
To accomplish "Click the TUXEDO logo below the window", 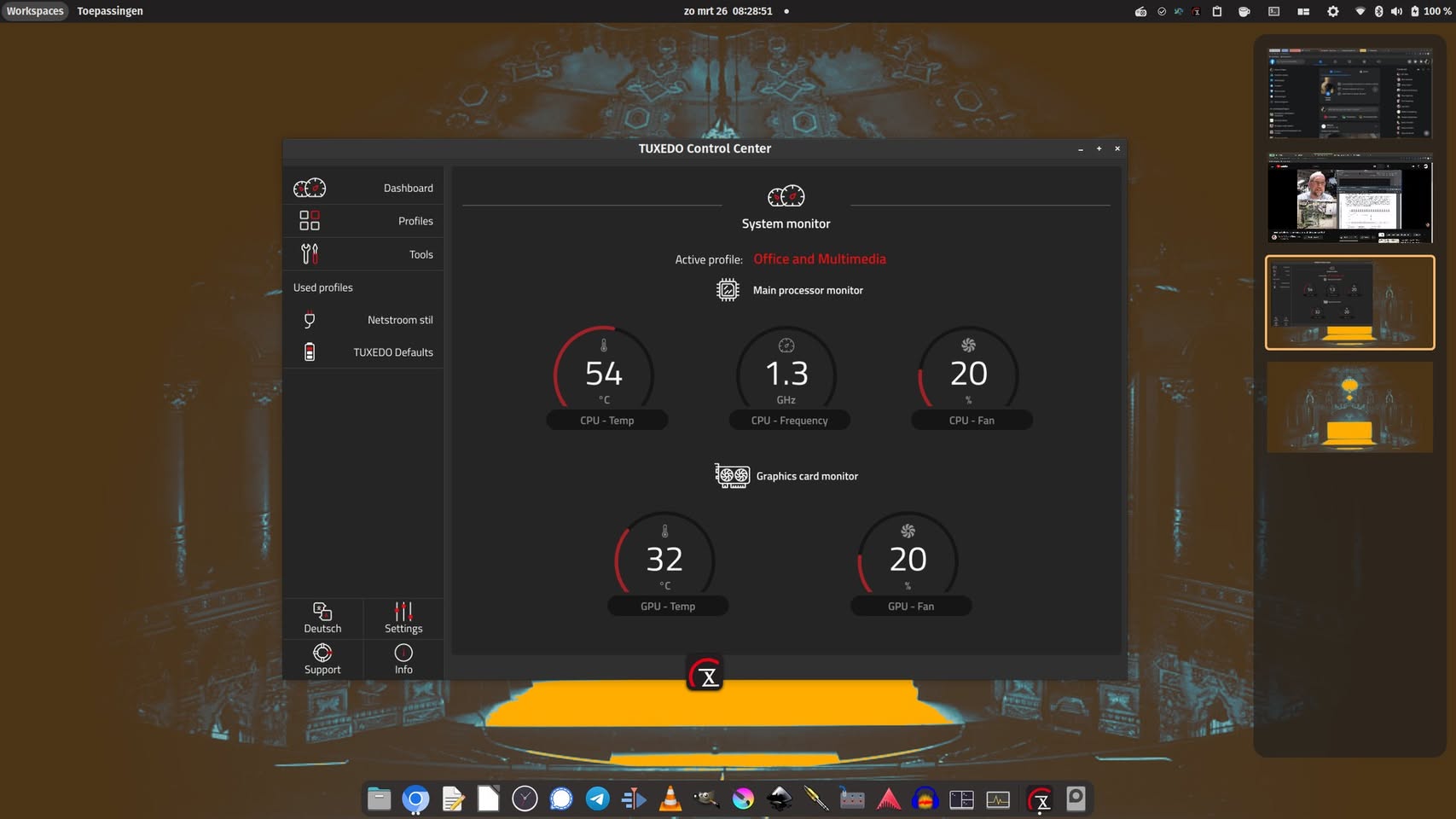I will tap(705, 674).
